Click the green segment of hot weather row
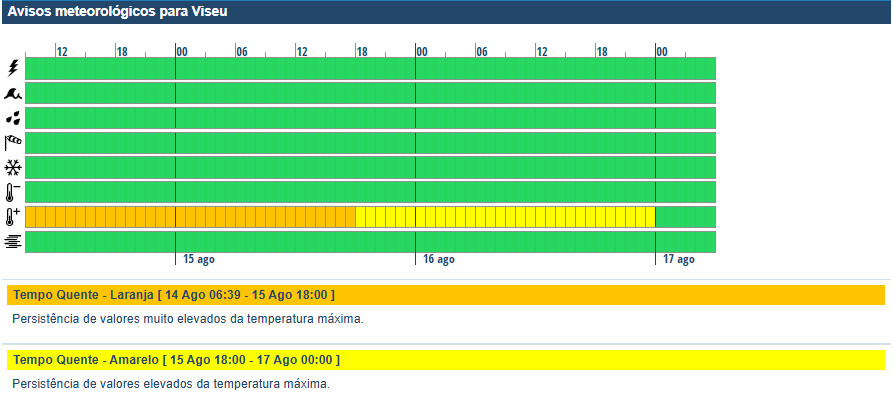 [686, 217]
